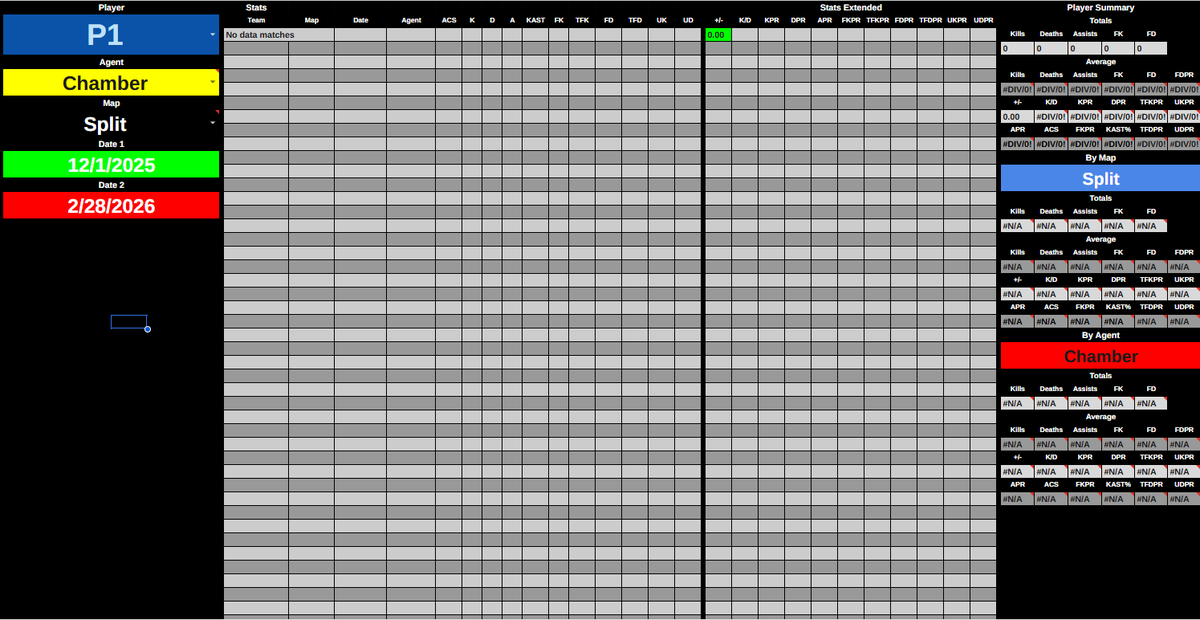This screenshot has width=1200, height=620.
Task: Click the TFDPR header in Stats Extended
Action: [930, 20]
